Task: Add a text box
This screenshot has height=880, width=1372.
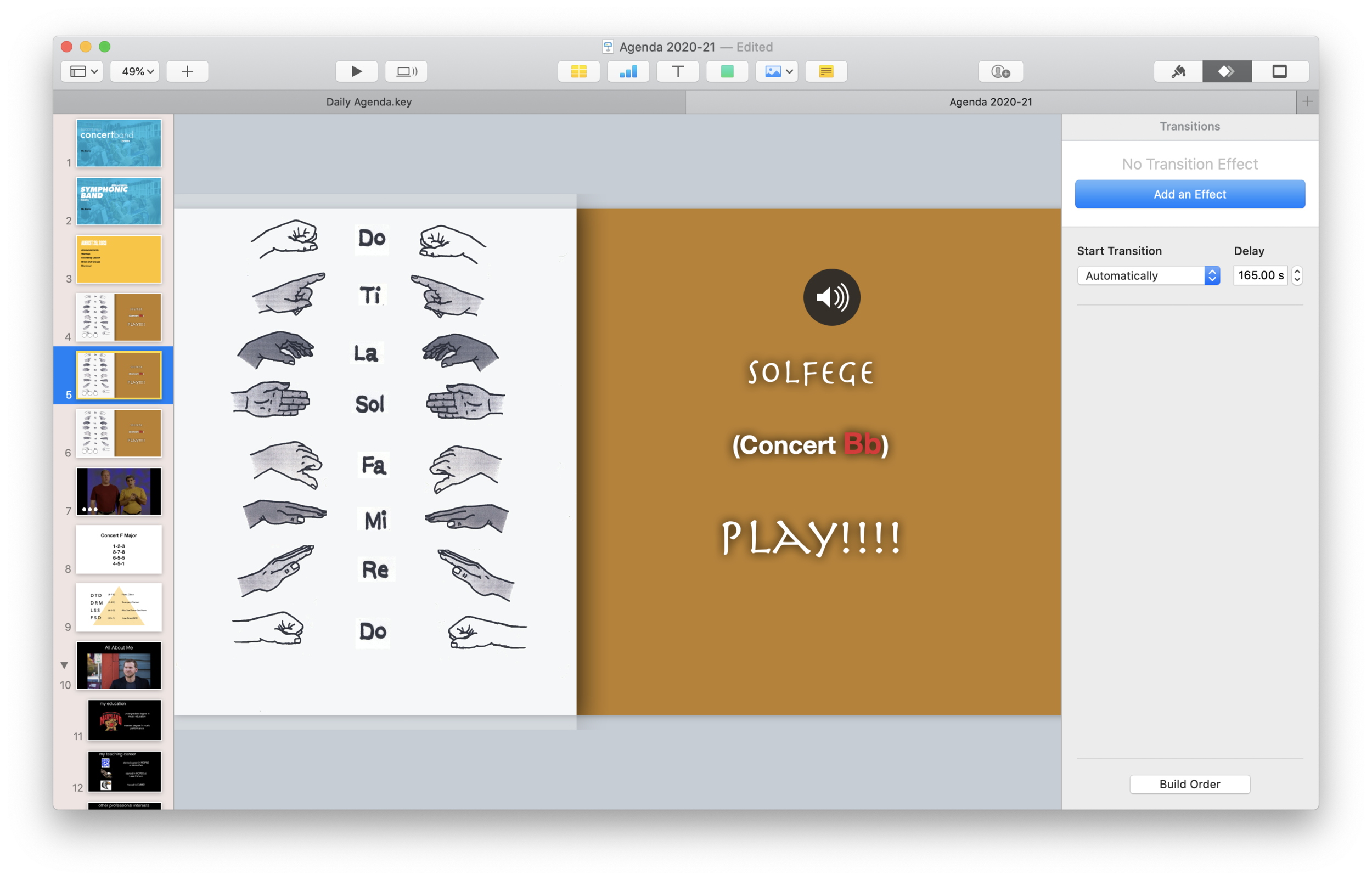Action: (x=677, y=71)
